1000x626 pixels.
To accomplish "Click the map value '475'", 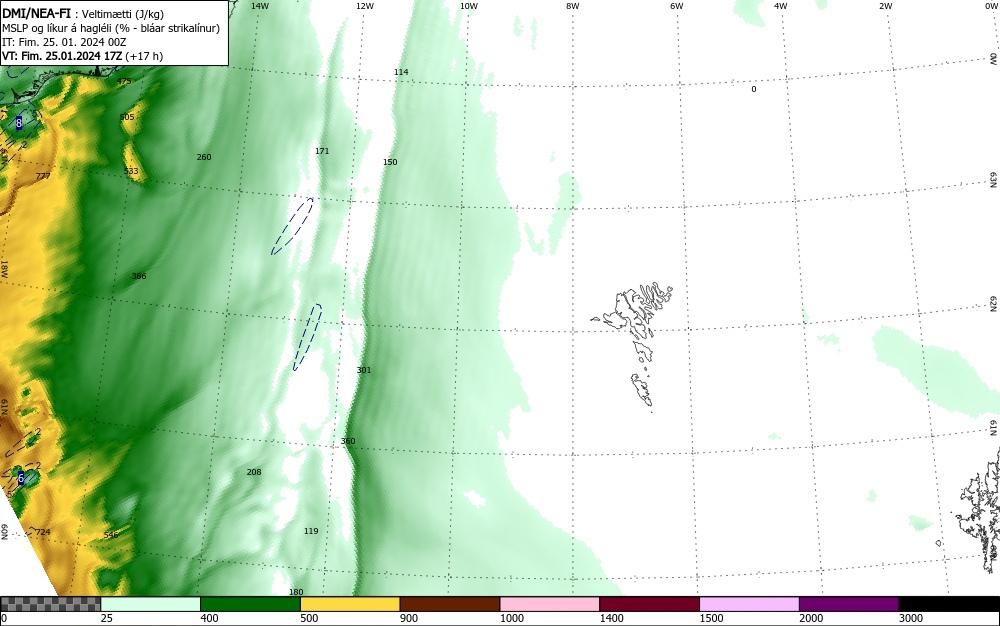I will (x=124, y=82).
